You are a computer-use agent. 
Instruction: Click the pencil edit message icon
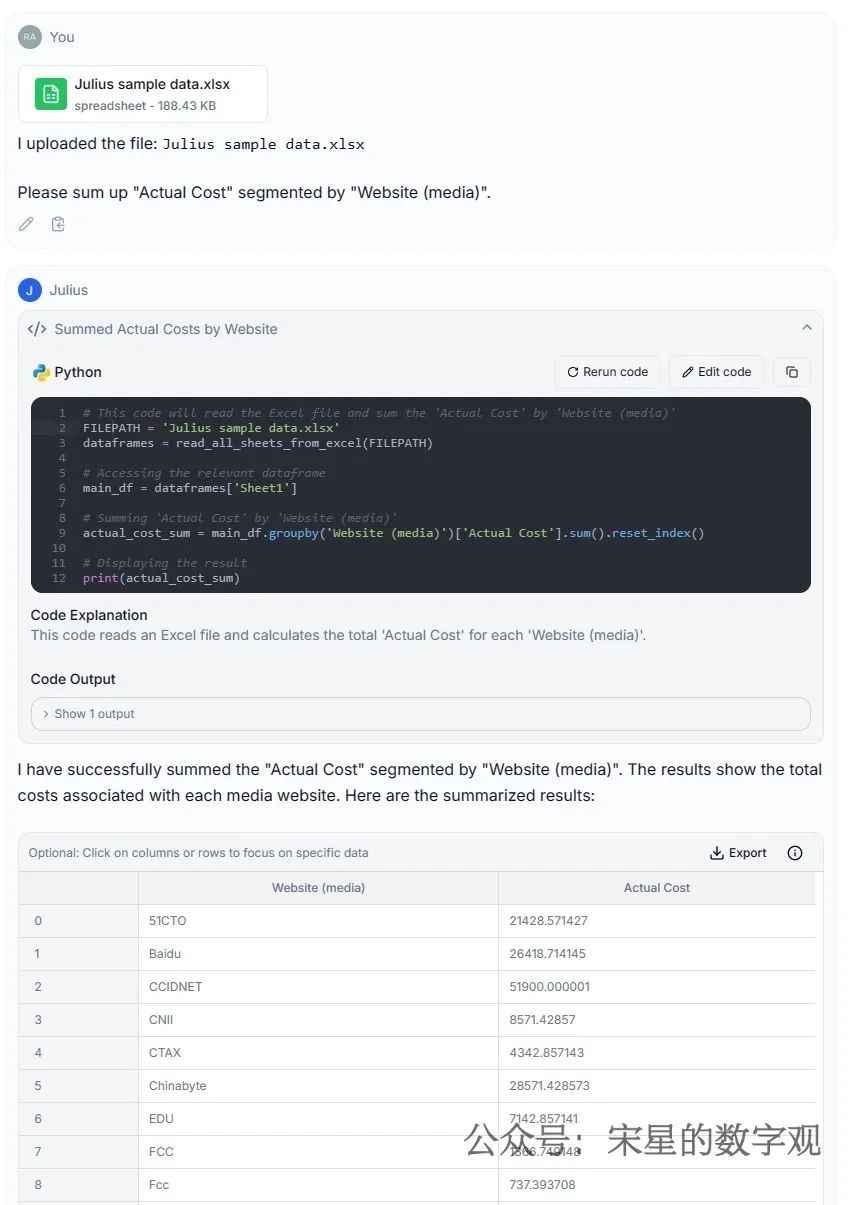[26, 224]
